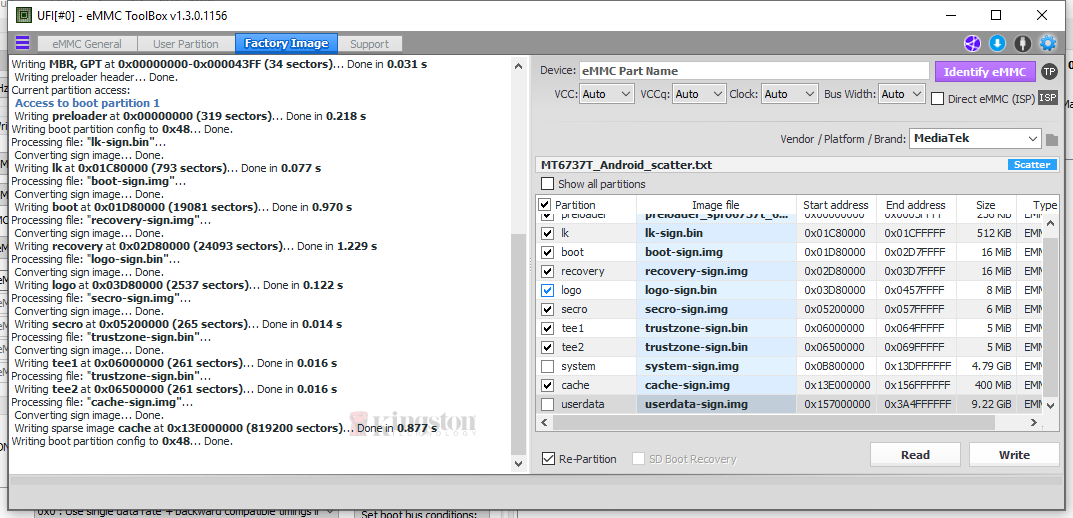Click the Read button

tap(916, 455)
